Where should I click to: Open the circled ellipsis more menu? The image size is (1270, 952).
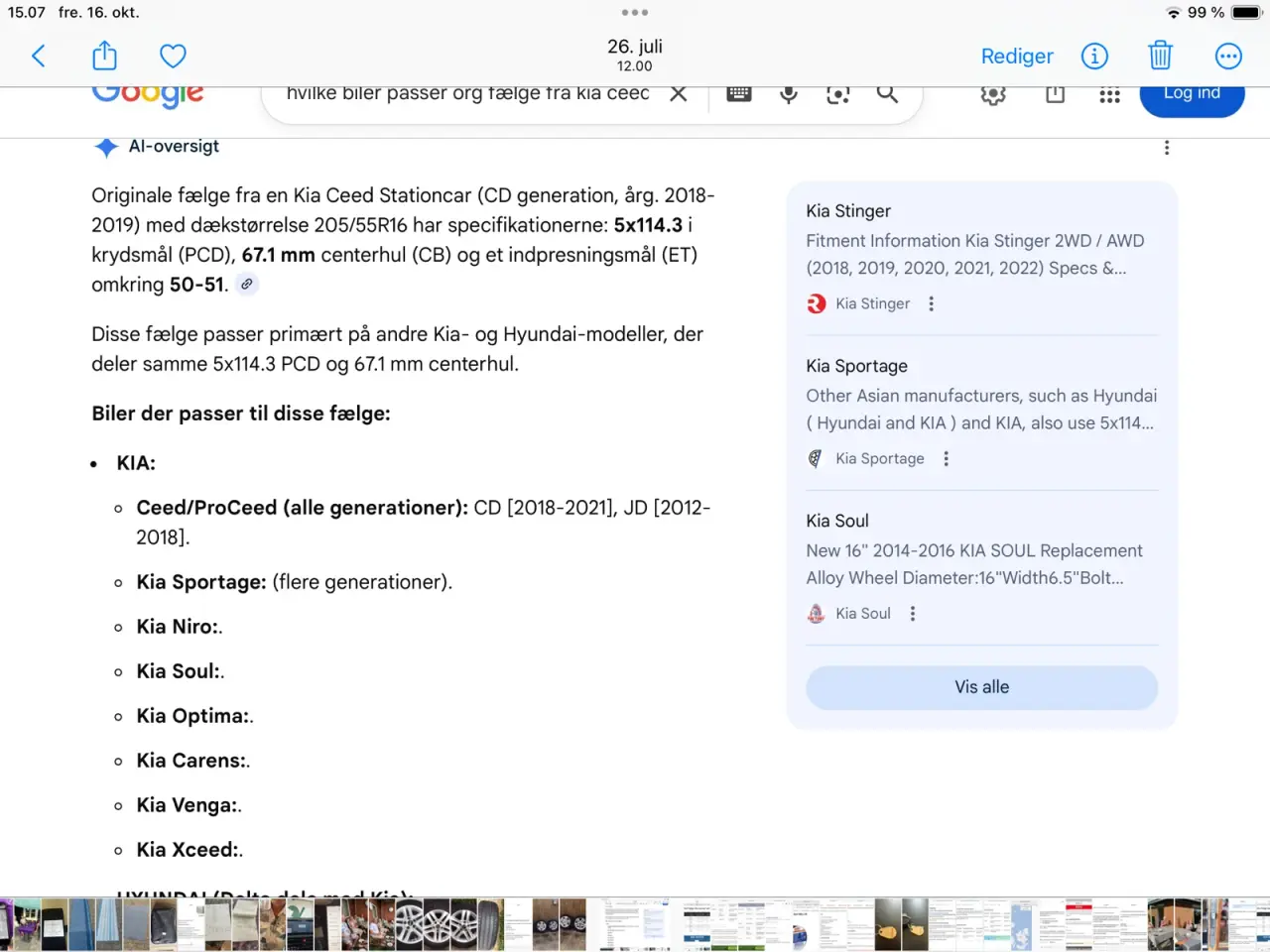(1228, 56)
